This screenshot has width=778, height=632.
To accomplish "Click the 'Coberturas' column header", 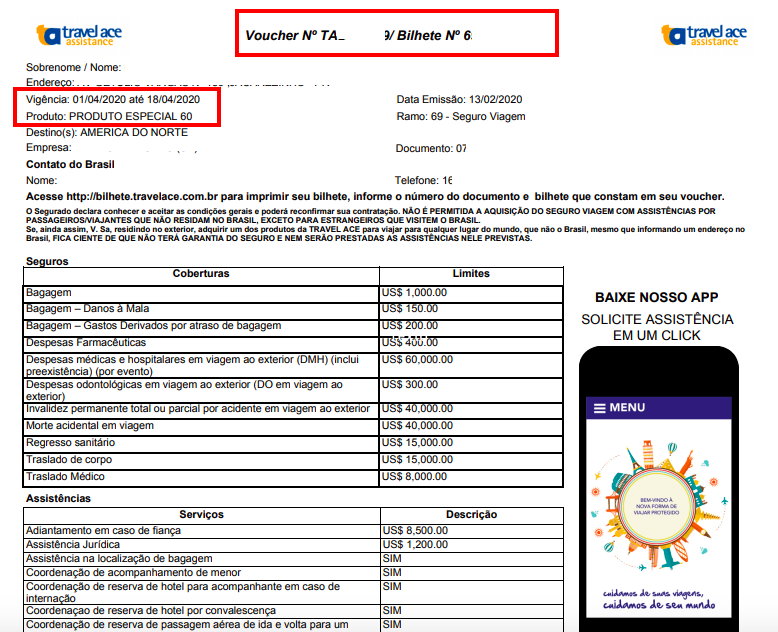I will click(x=201, y=273).
